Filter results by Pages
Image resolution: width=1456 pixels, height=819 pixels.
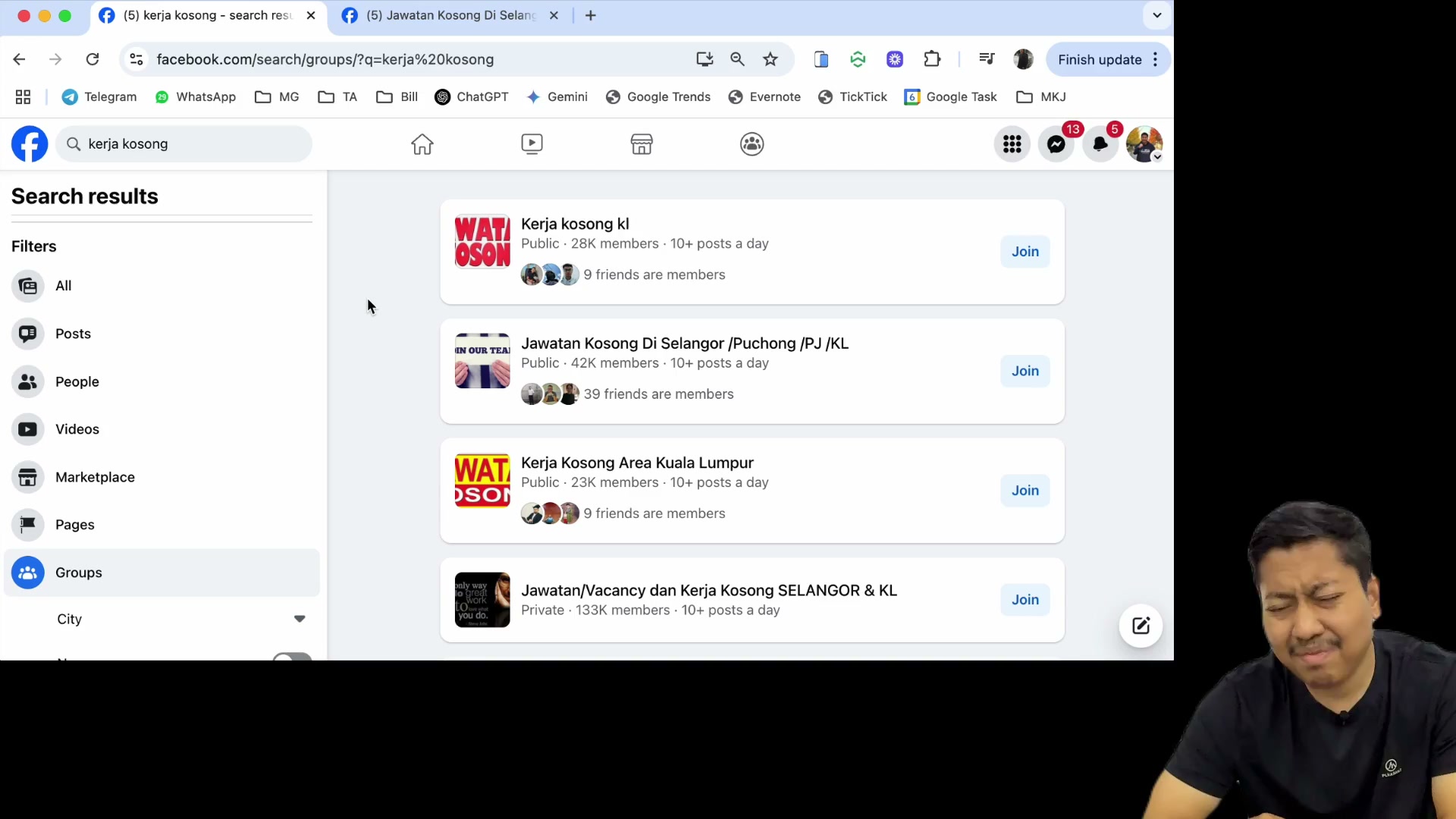pyautogui.click(x=162, y=525)
